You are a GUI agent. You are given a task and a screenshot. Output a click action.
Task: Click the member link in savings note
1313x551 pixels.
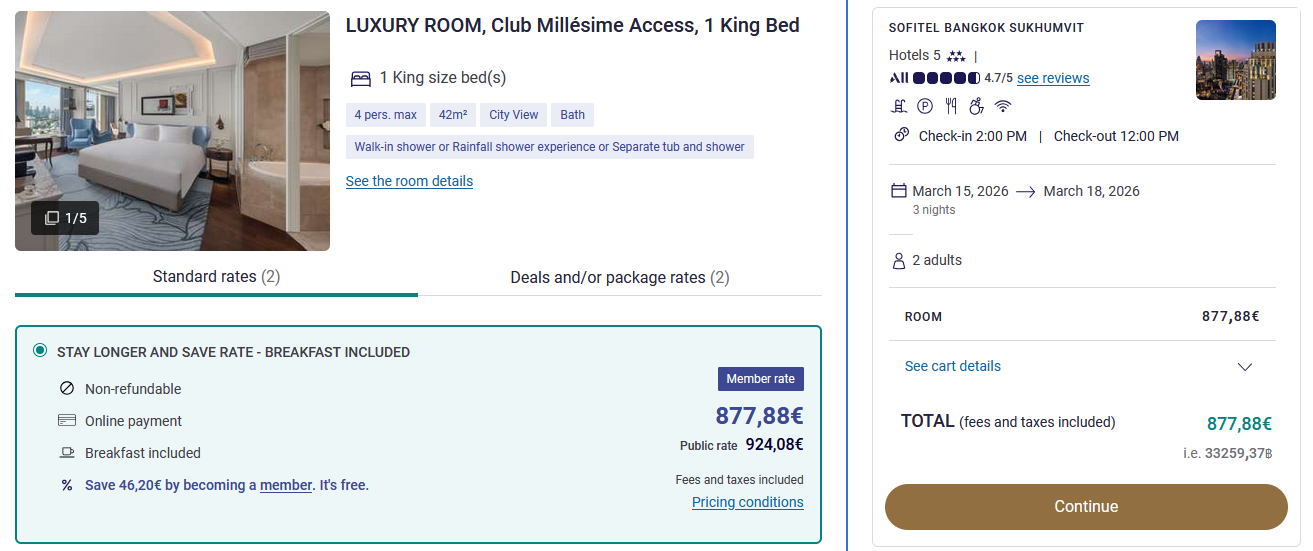tap(286, 485)
